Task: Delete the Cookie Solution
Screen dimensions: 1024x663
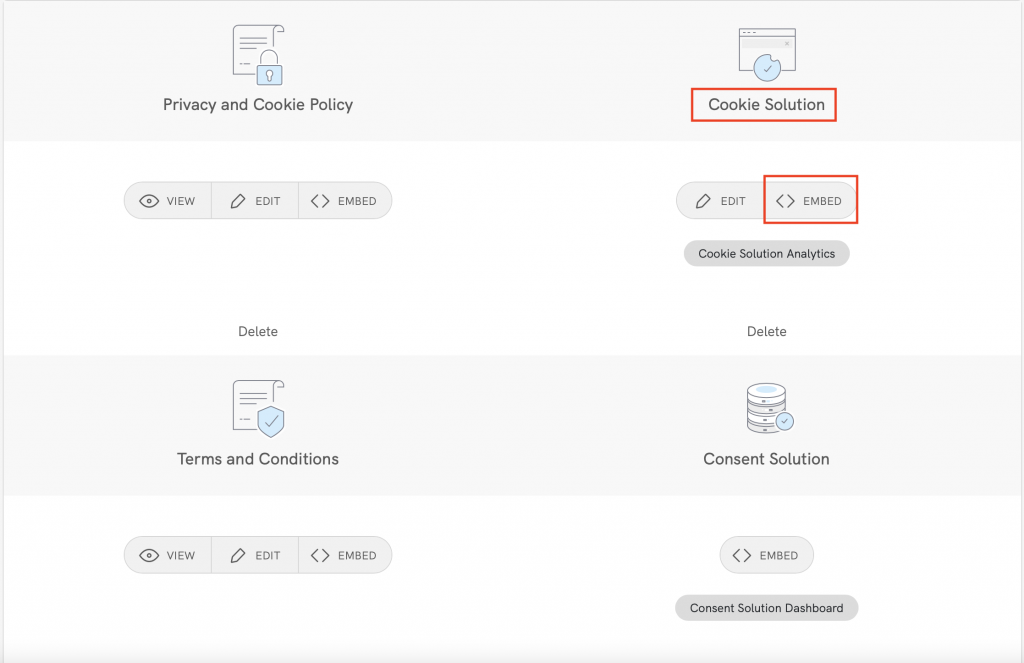Action: (766, 330)
